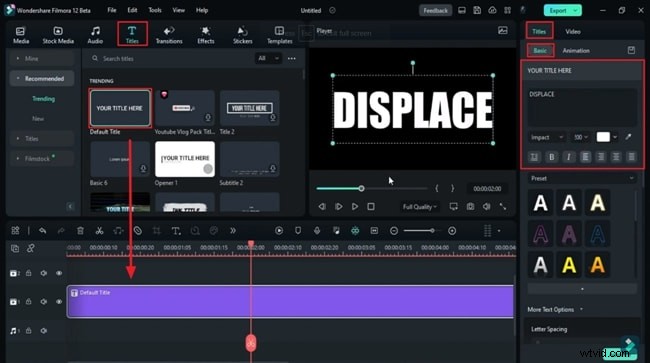Click the text tool icon in timeline toolbar
The width and height of the screenshot is (650, 363).
pos(176,230)
